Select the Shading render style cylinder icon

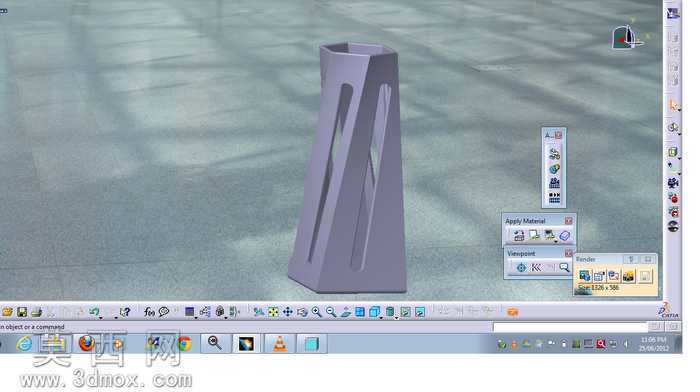[x=390, y=312]
